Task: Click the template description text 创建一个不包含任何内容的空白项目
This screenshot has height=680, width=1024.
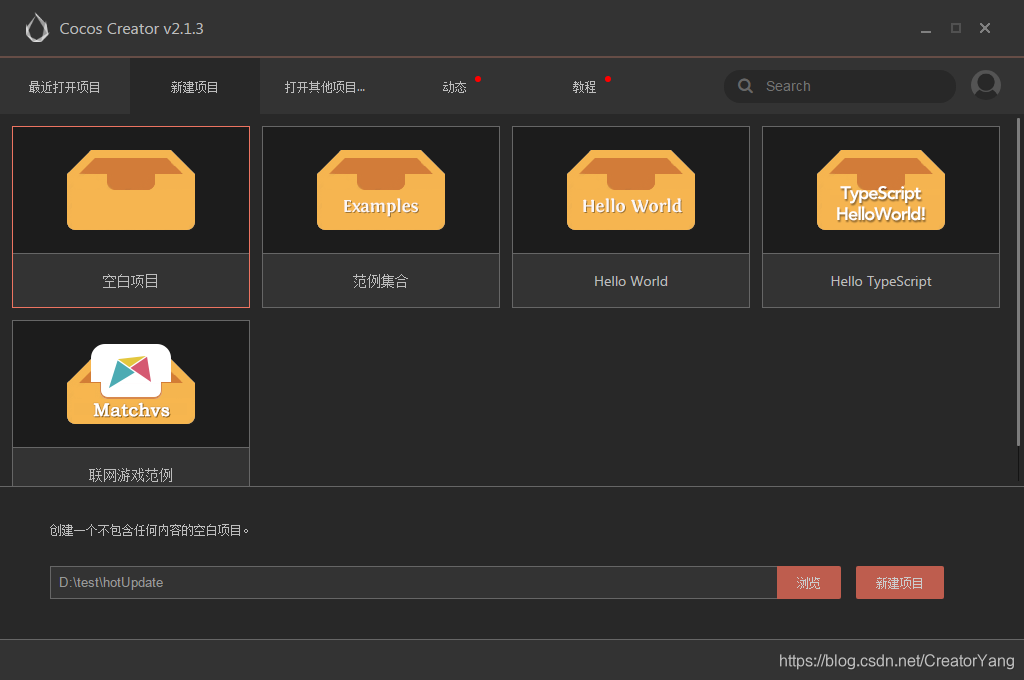Action: pyautogui.click(x=149, y=530)
